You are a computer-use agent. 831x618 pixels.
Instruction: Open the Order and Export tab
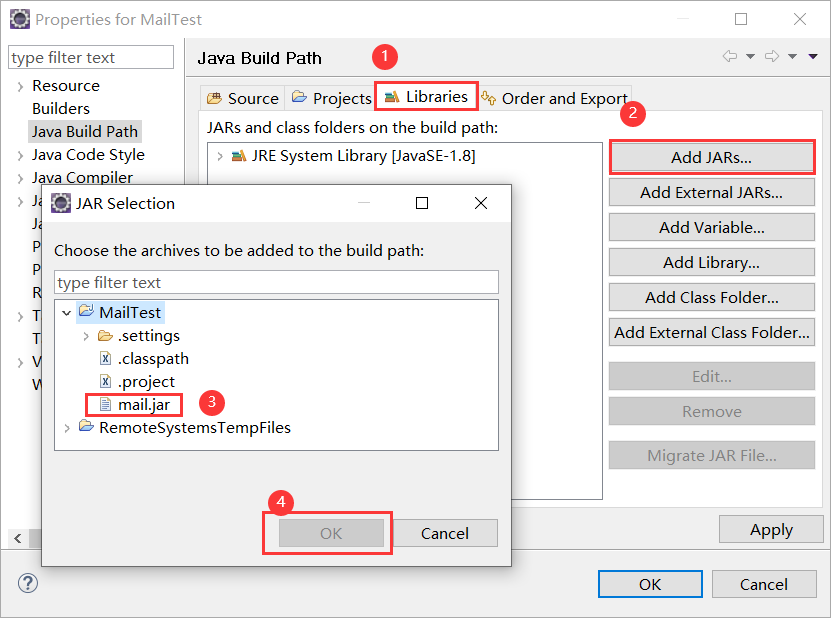coord(554,98)
